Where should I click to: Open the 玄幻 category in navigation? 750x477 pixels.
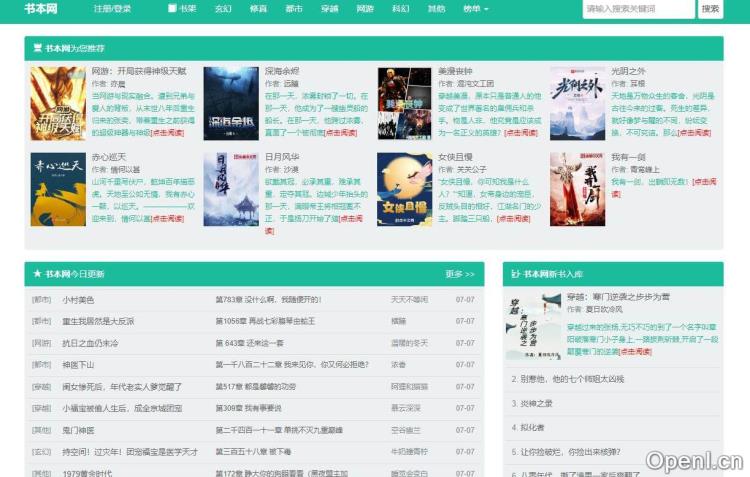222,9
